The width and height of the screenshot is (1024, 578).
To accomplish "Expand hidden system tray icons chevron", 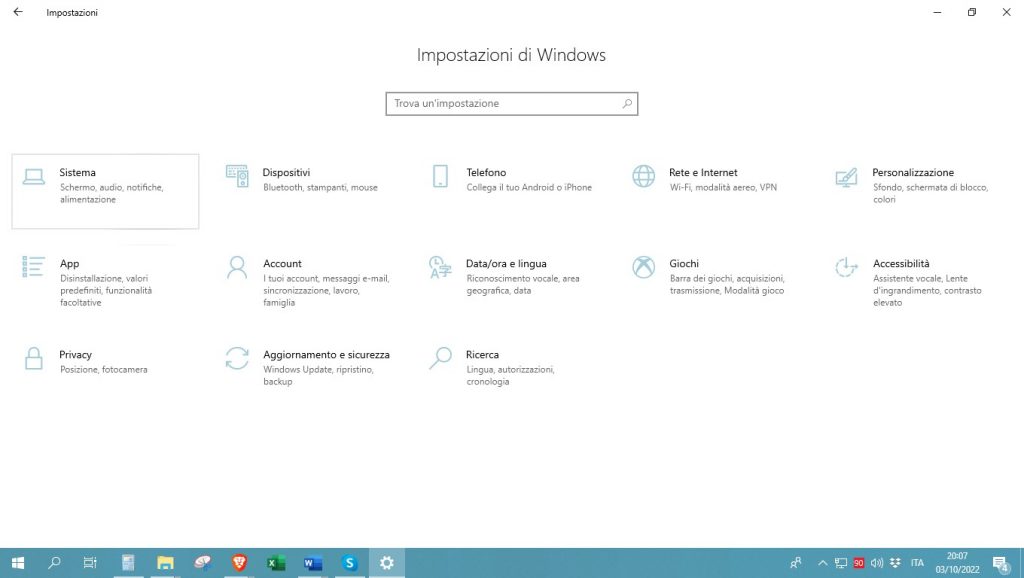I will pos(822,563).
